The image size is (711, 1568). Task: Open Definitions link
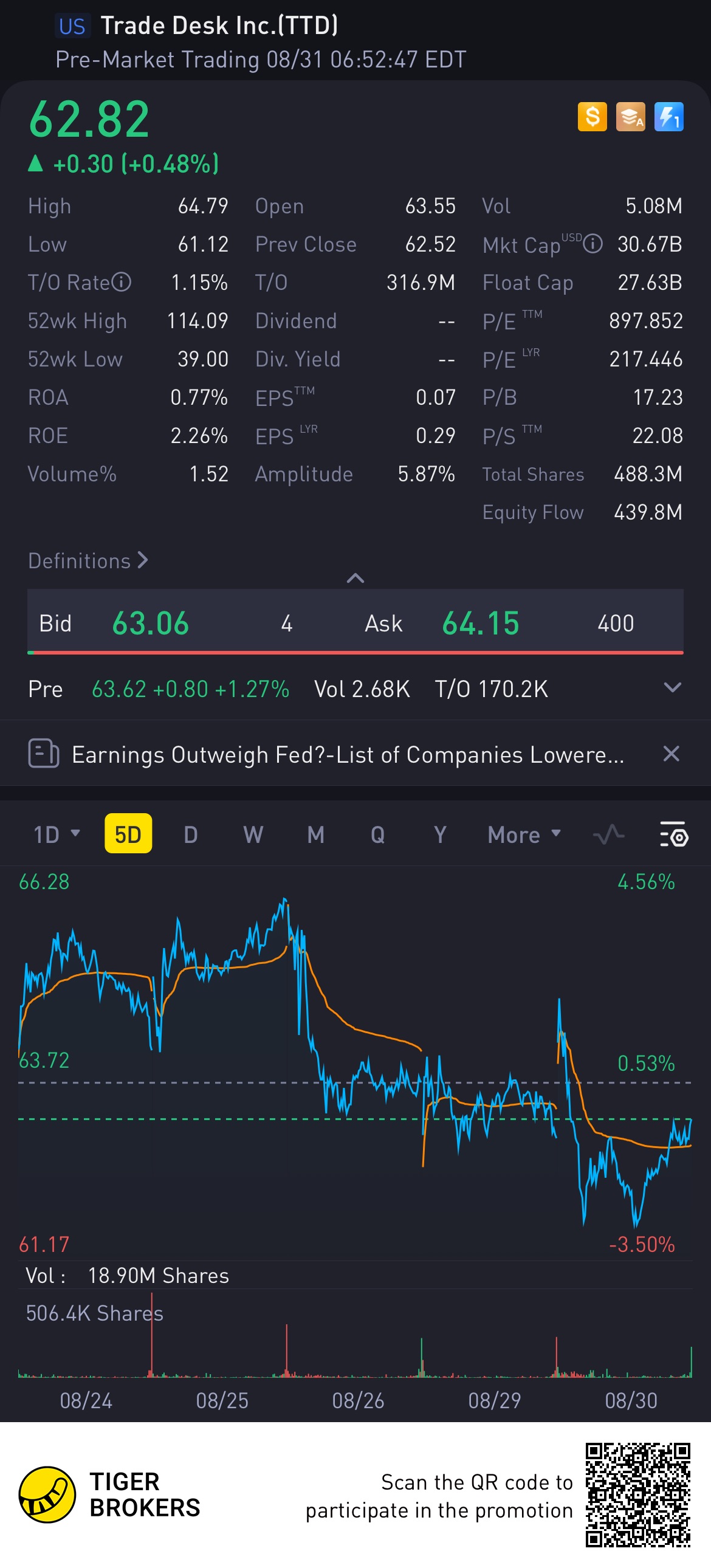tap(88, 560)
